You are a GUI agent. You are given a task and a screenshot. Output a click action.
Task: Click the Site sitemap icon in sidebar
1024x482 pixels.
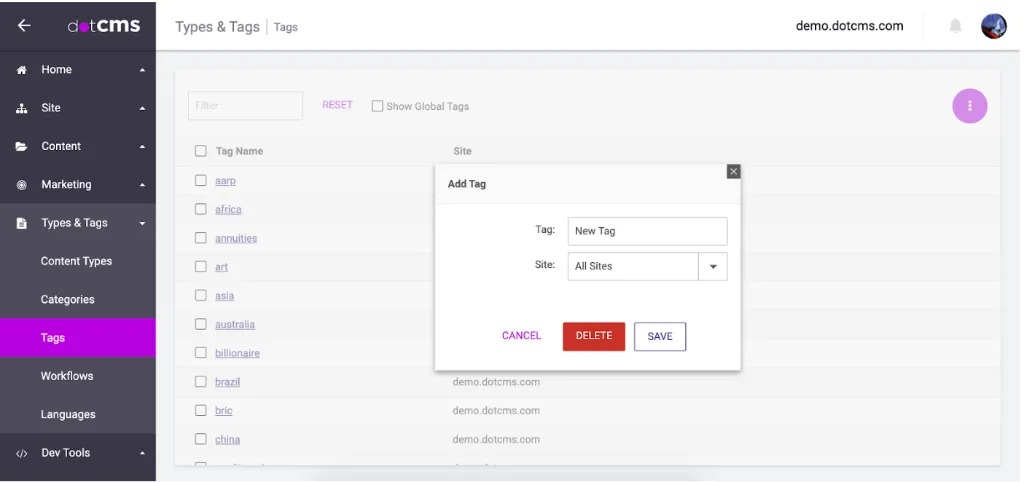(21, 108)
